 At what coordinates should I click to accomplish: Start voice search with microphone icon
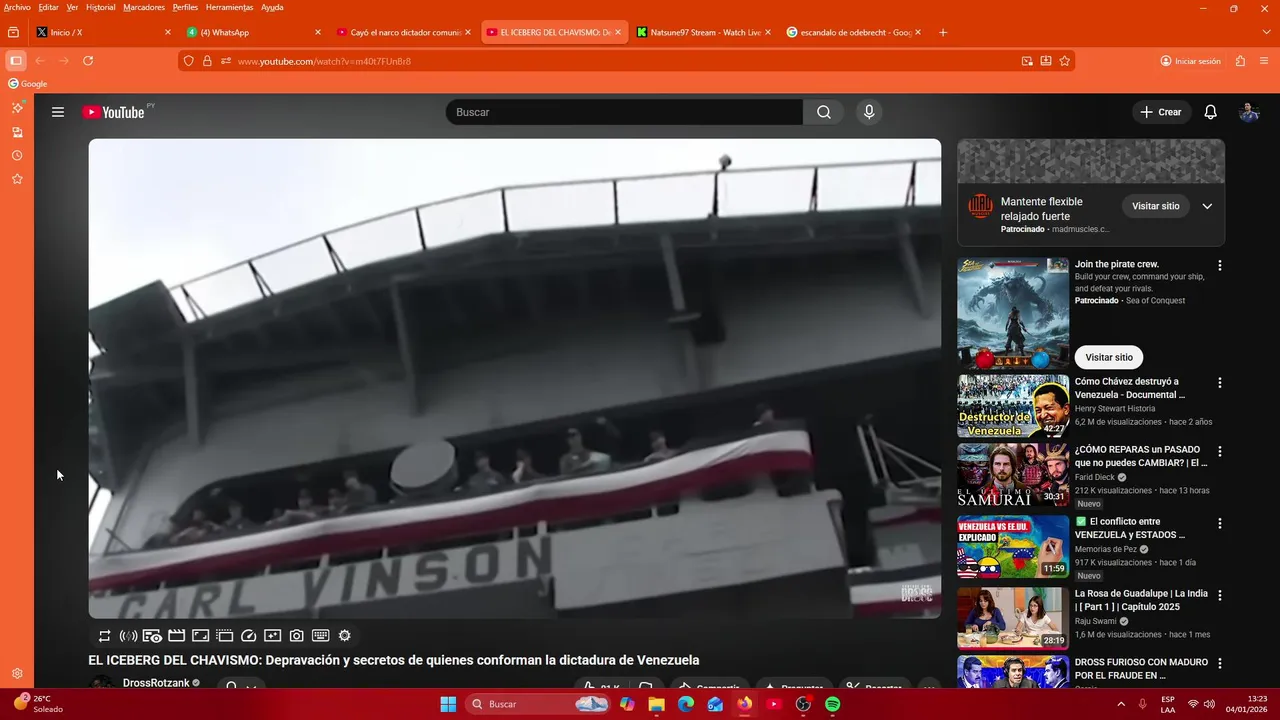[869, 112]
